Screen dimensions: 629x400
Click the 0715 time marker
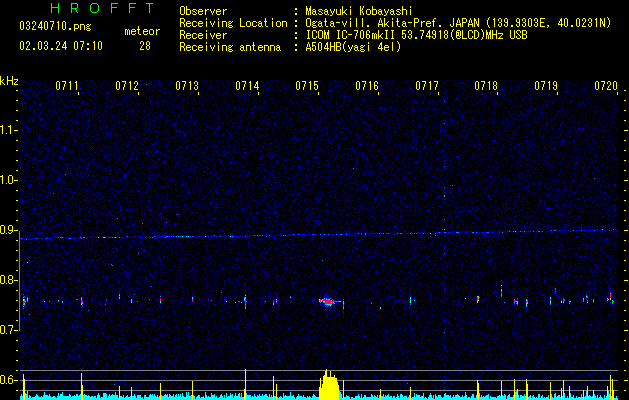pyautogui.click(x=307, y=86)
